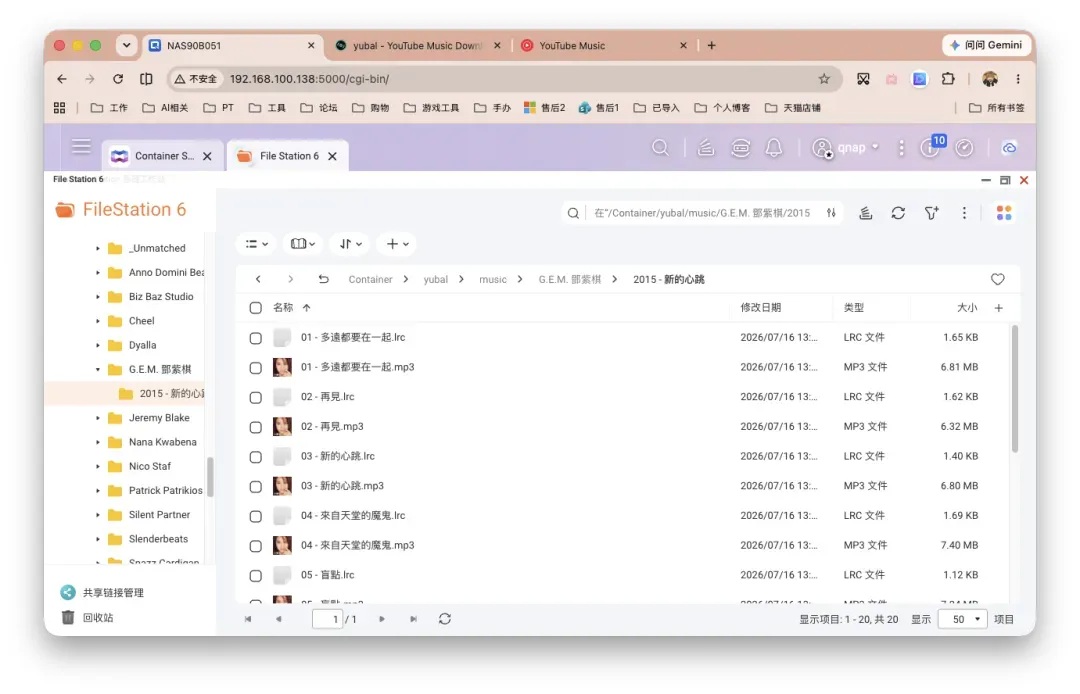Open the 工具 bookmarks folder
The width and height of the screenshot is (1080, 694).
(267, 107)
